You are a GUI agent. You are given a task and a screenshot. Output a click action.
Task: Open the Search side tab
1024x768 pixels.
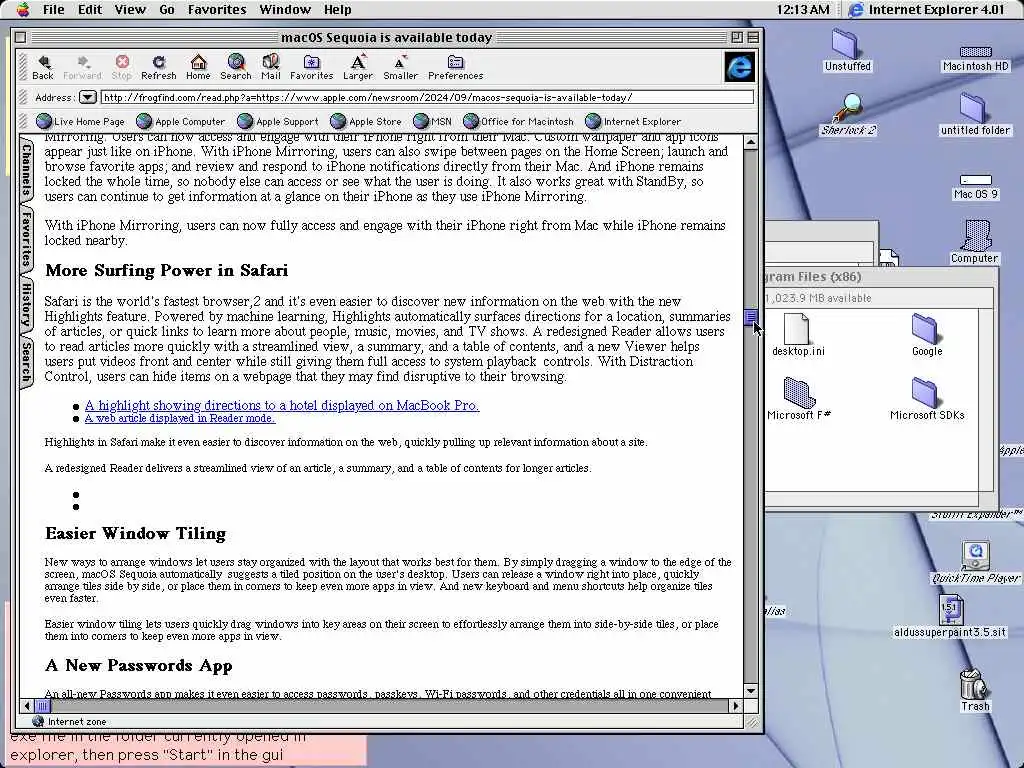click(x=26, y=362)
